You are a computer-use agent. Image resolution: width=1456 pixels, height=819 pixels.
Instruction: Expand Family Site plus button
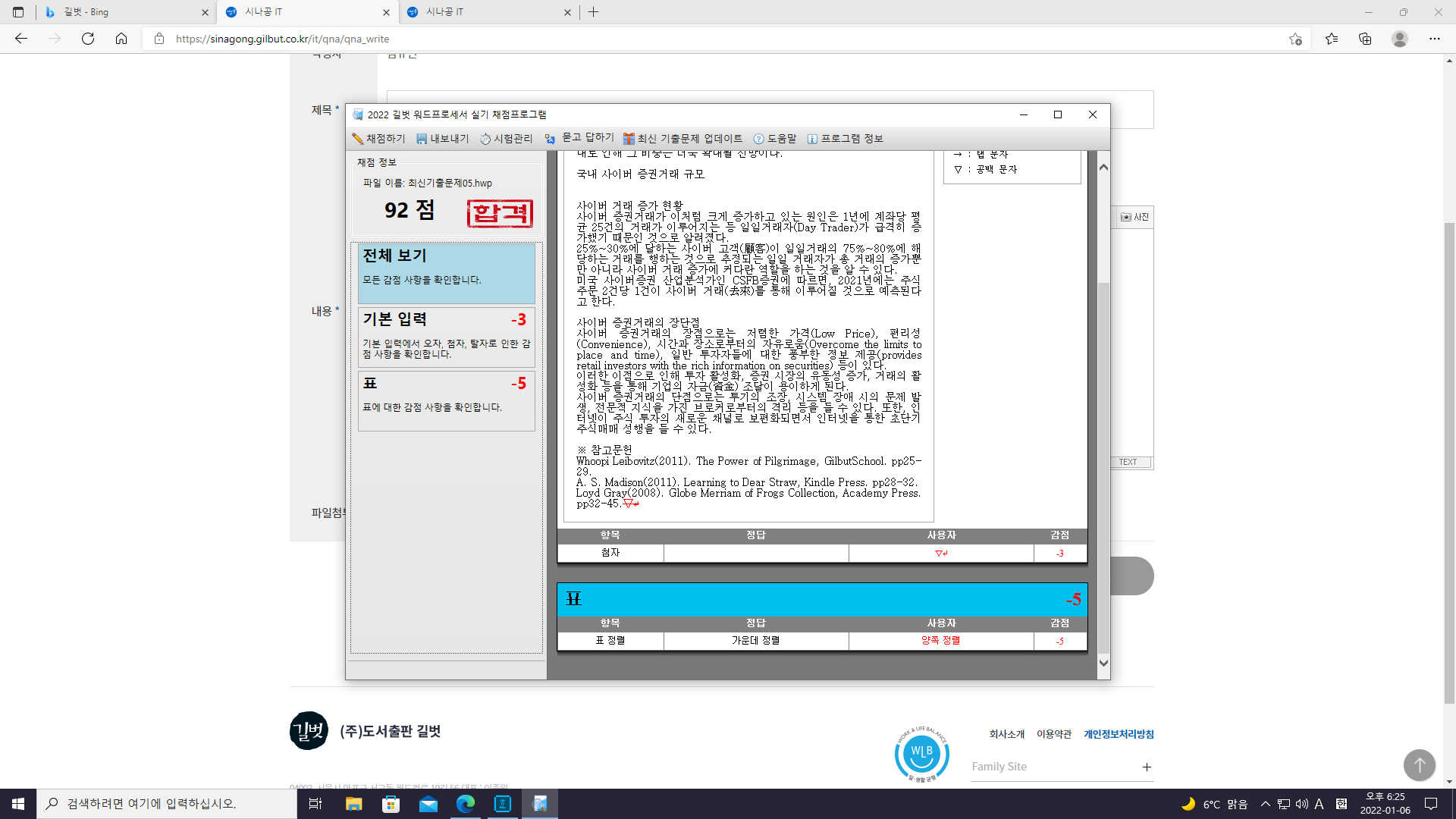tap(1147, 767)
